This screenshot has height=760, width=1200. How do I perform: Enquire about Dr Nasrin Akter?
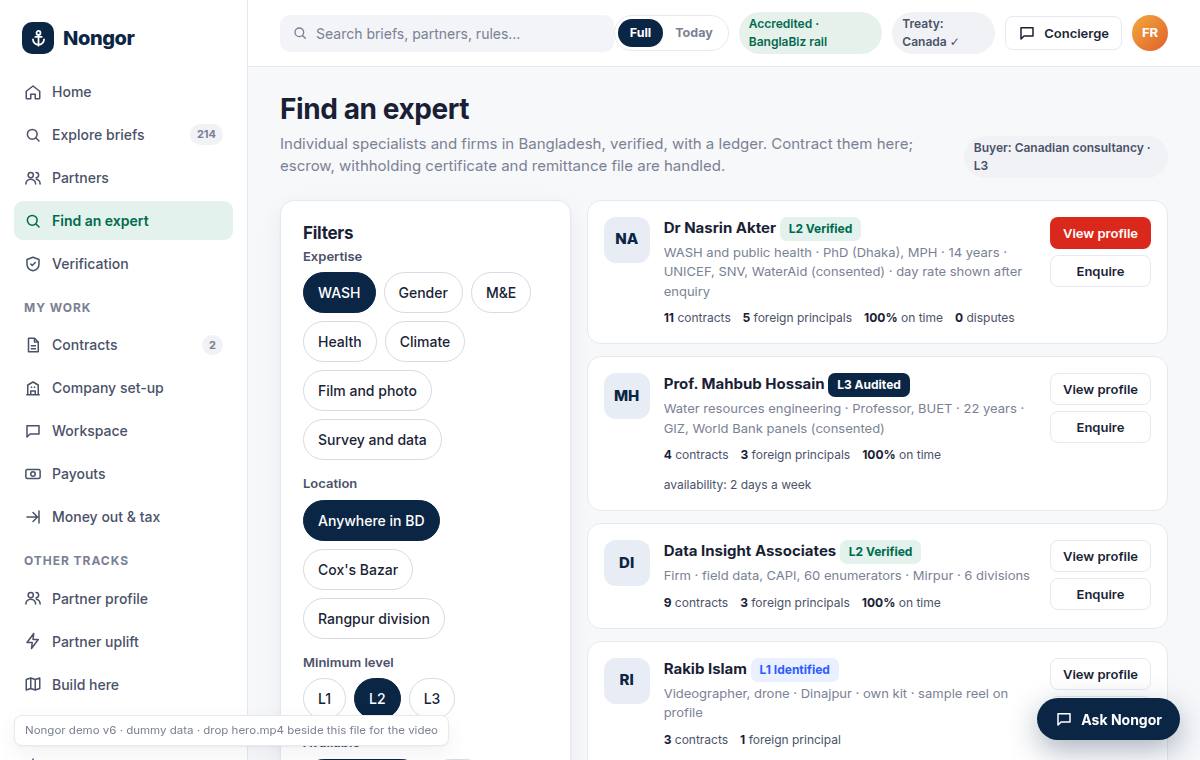point(1100,271)
